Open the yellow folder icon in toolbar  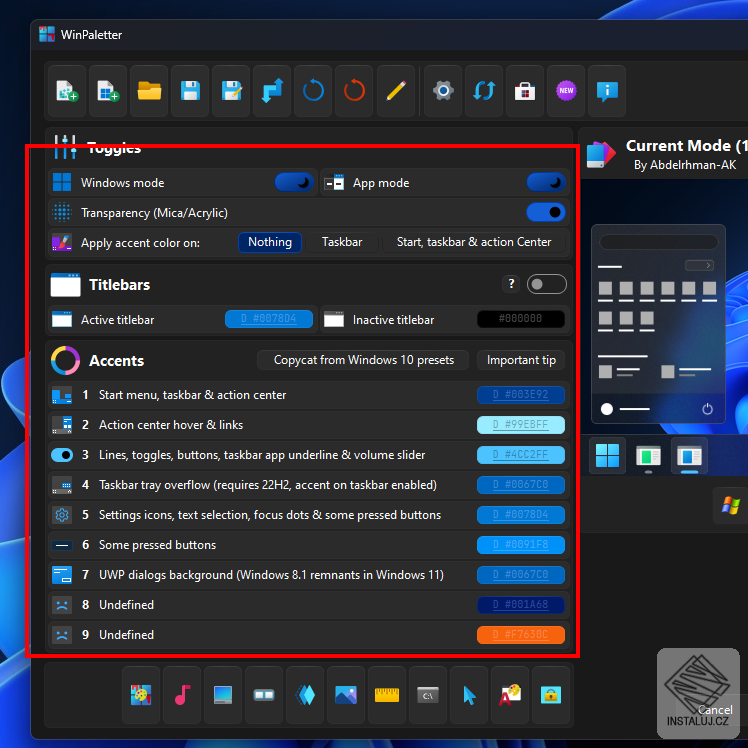click(x=150, y=91)
